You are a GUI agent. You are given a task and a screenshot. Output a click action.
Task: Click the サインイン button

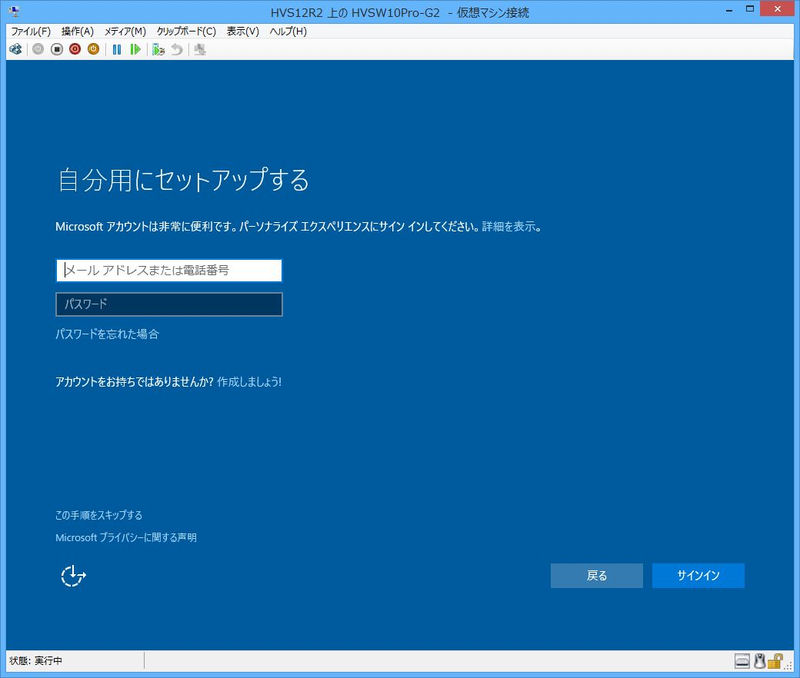[698, 575]
